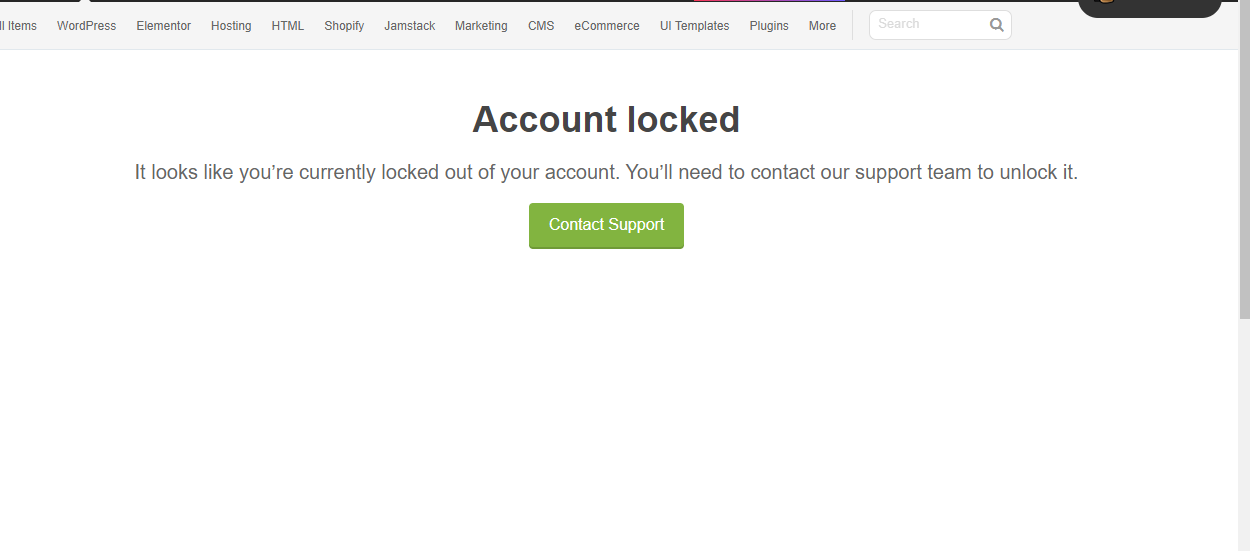Select the Hosting menu item
Image resolution: width=1250 pixels, height=551 pixels.
pos(231,26)
